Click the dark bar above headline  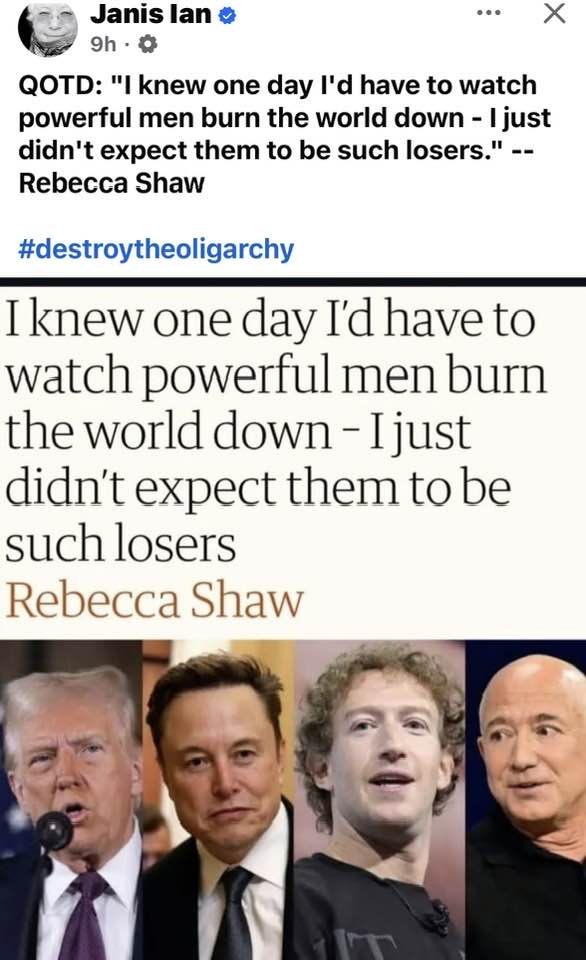[293, 282]
